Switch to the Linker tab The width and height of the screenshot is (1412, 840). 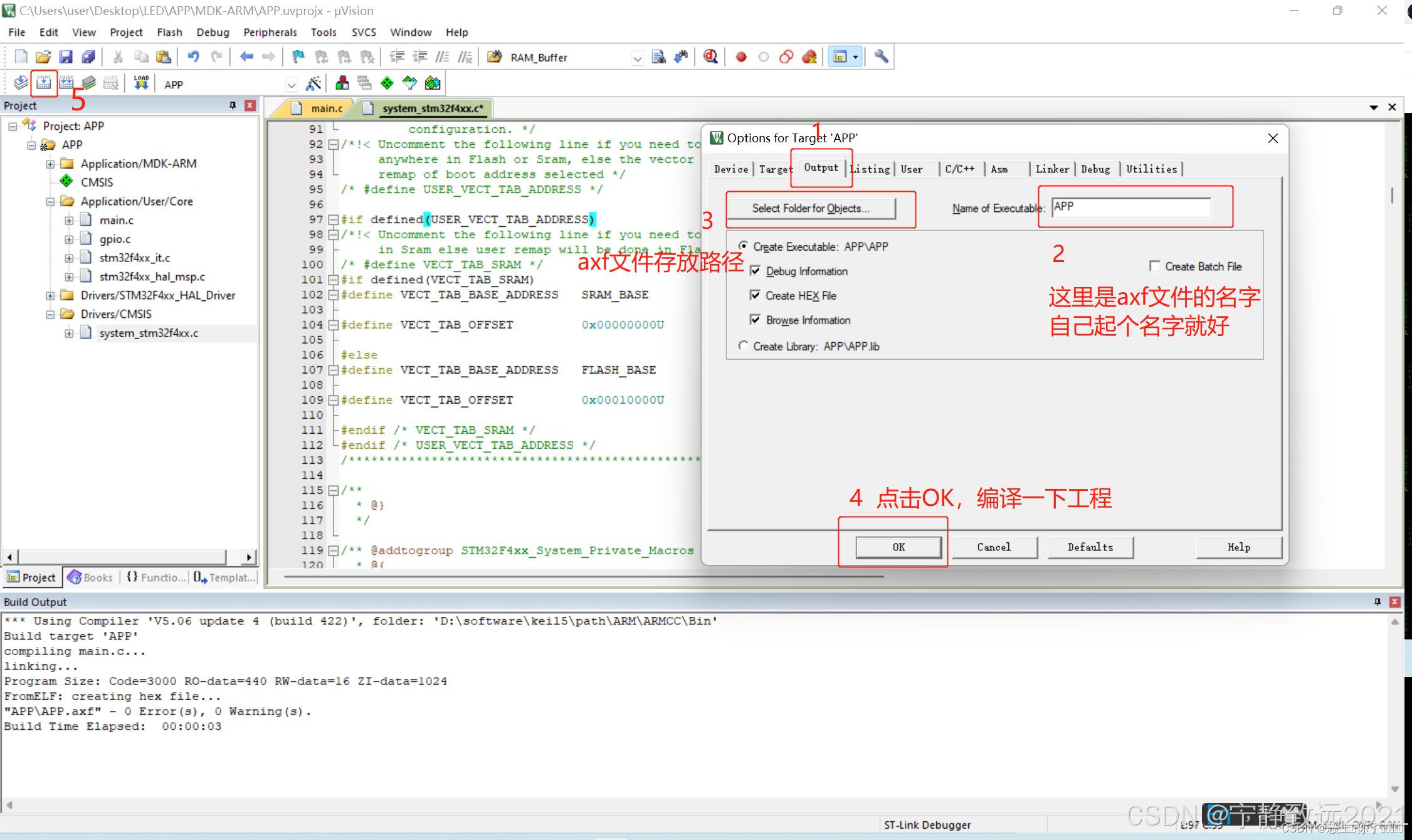tap(1052, 169)
